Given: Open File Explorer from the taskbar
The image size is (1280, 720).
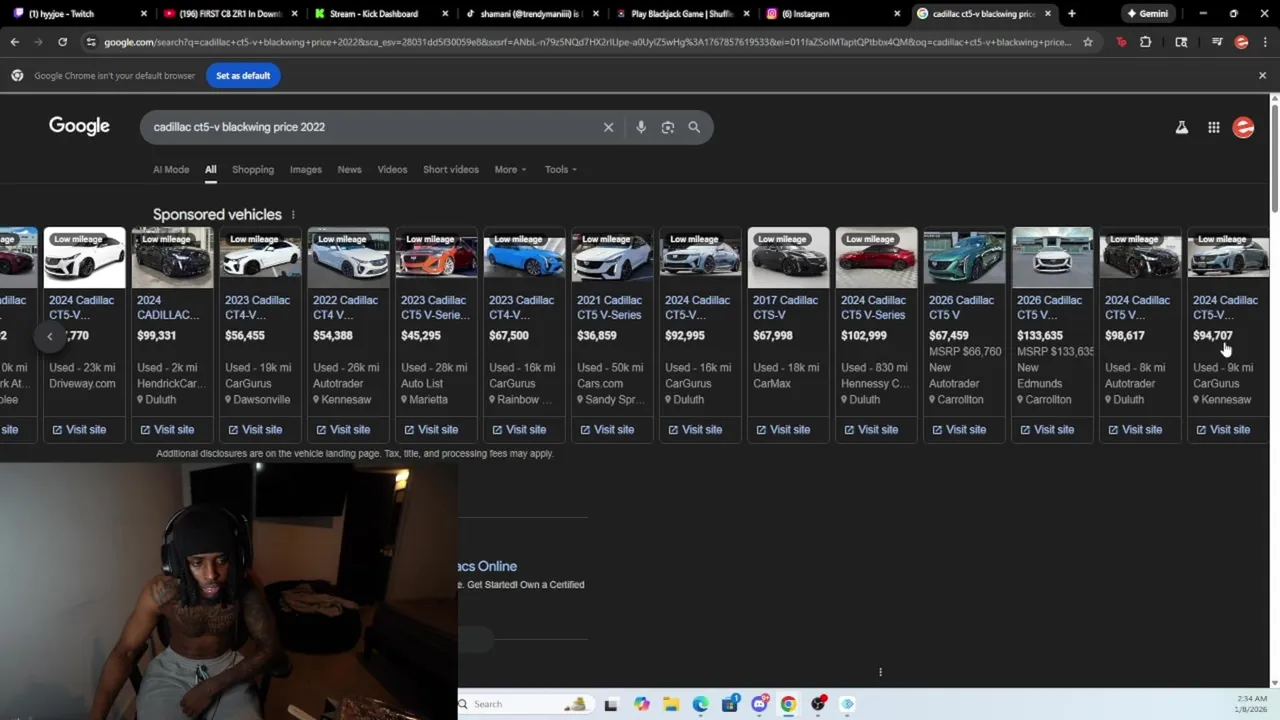Looking at the screenshot, I should point(671,704).
